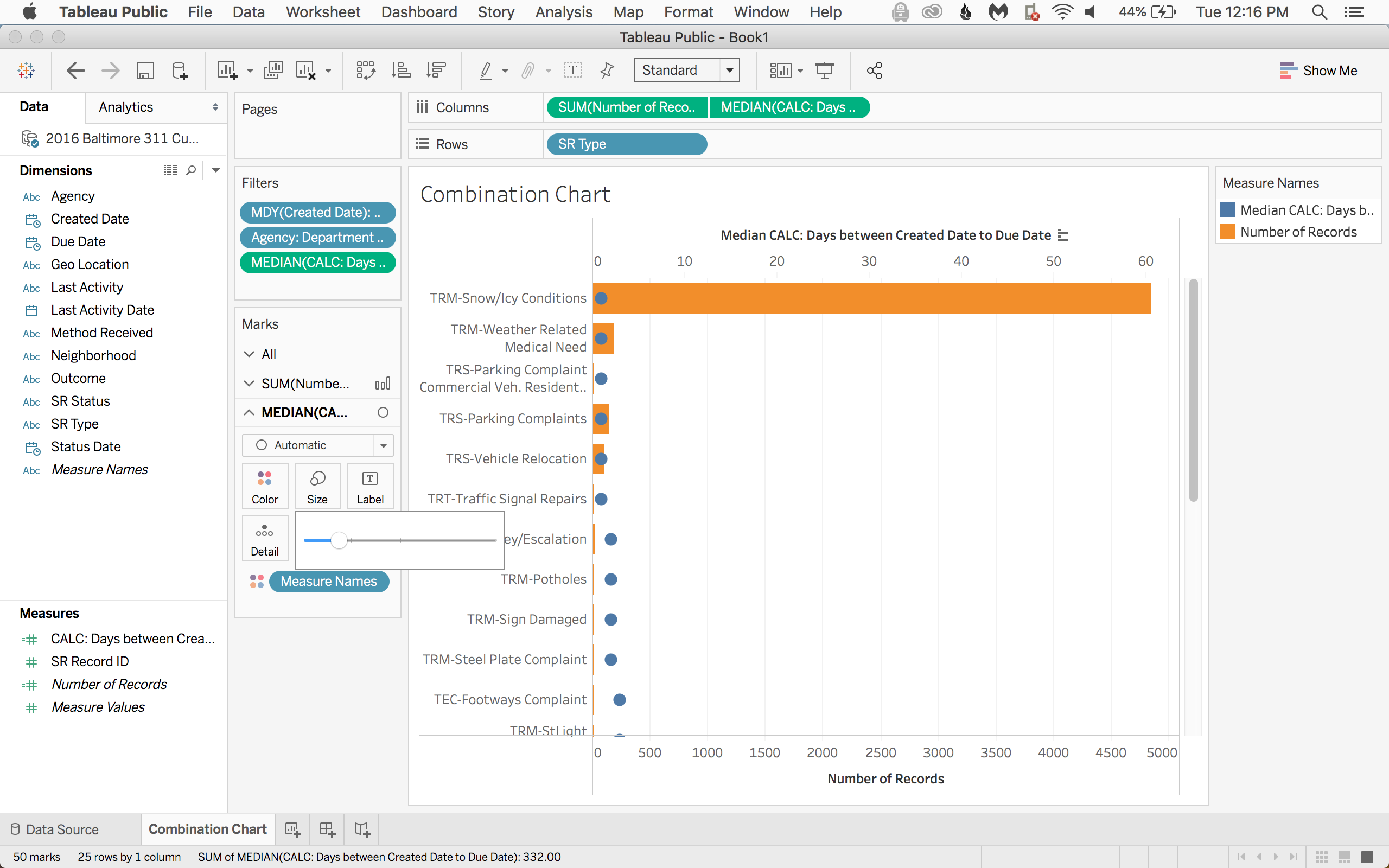Select the Neighborhood dimension field
Viewport: 1389px width, 868px height.
93,356
